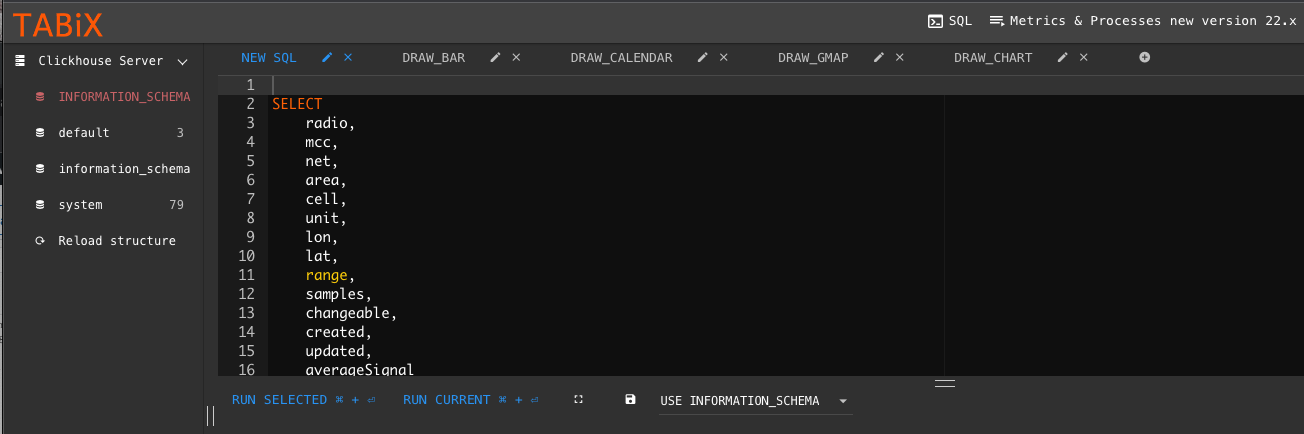Close the DRAW_CHART tab
The height and width of the screenshot is (434, 1304).
(1084, 58)
